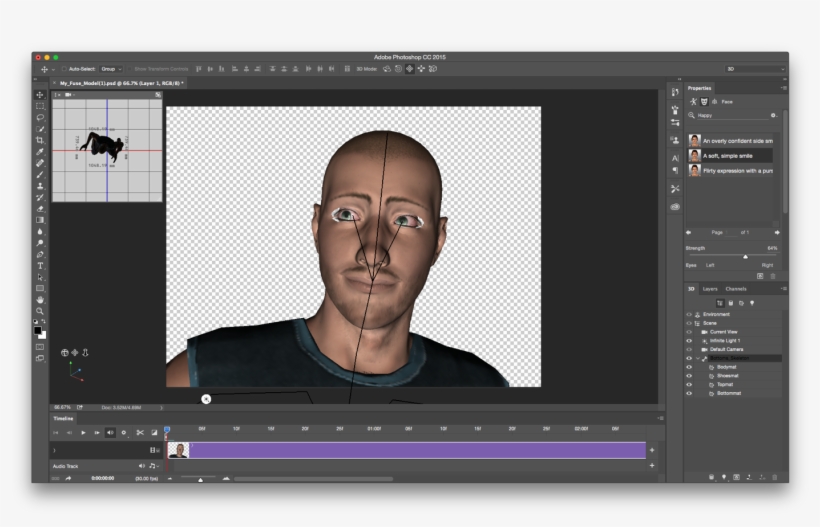Hide the Shoesmat material
This screenshot has height=527, width=820.
pyautogui.click(x=689, y=376)
